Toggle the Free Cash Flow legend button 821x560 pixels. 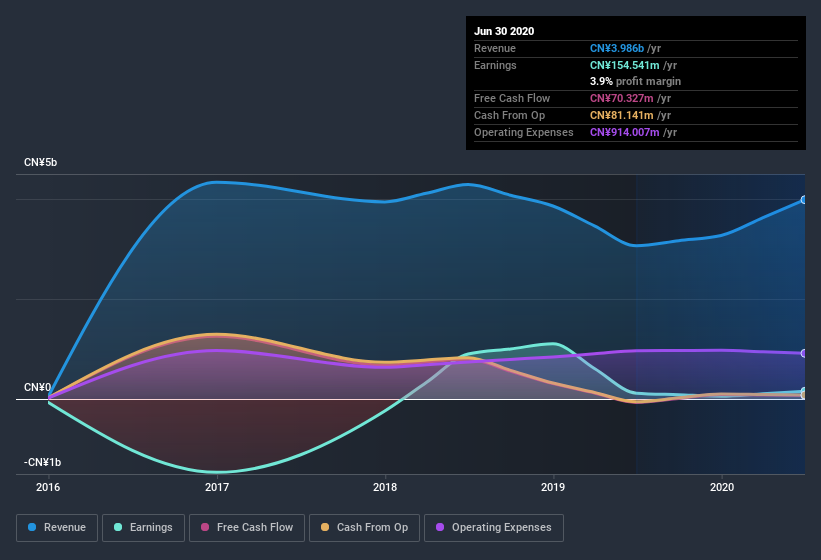tap(247, 528)
